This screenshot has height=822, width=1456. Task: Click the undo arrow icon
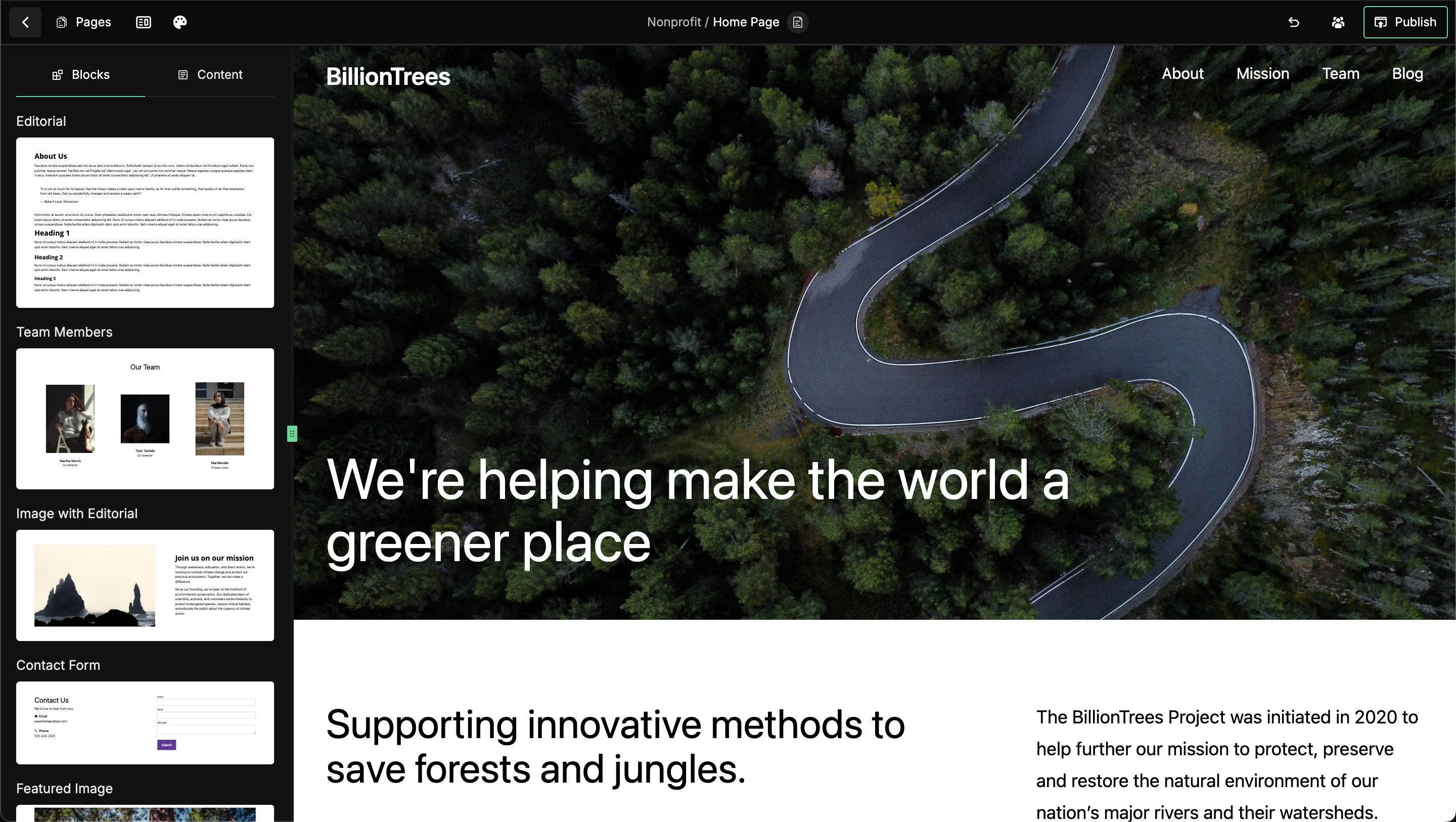pyautogui.click(x=1294, y=22)
